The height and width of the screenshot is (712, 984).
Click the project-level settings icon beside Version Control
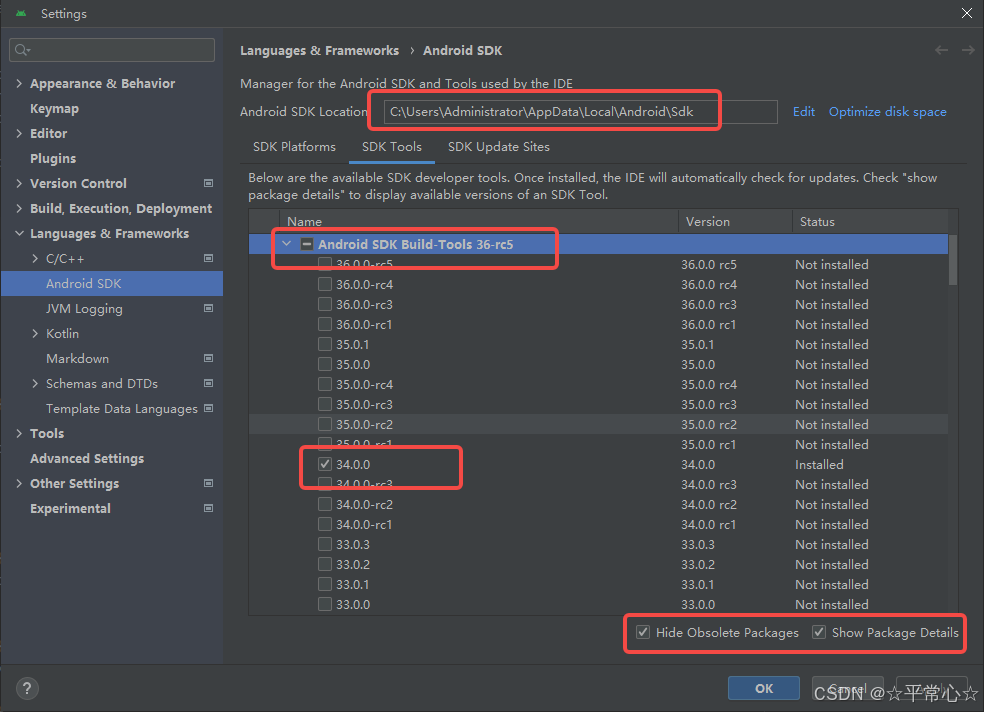208,183
